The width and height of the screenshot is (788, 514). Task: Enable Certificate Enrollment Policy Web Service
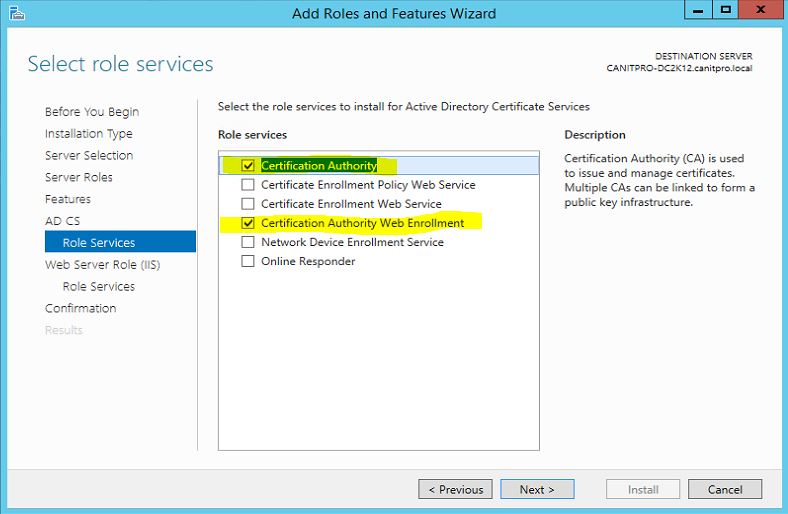click(248, 185)
